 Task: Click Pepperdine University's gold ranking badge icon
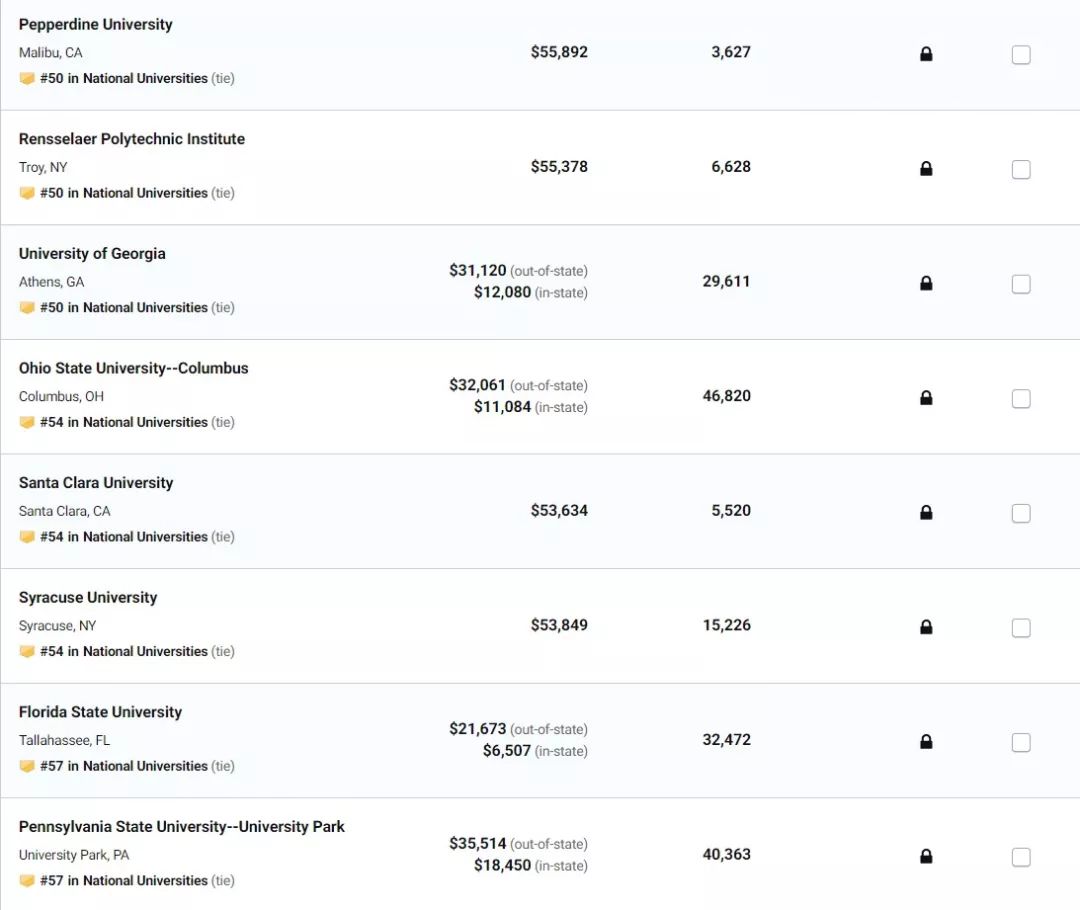[27, 79]
